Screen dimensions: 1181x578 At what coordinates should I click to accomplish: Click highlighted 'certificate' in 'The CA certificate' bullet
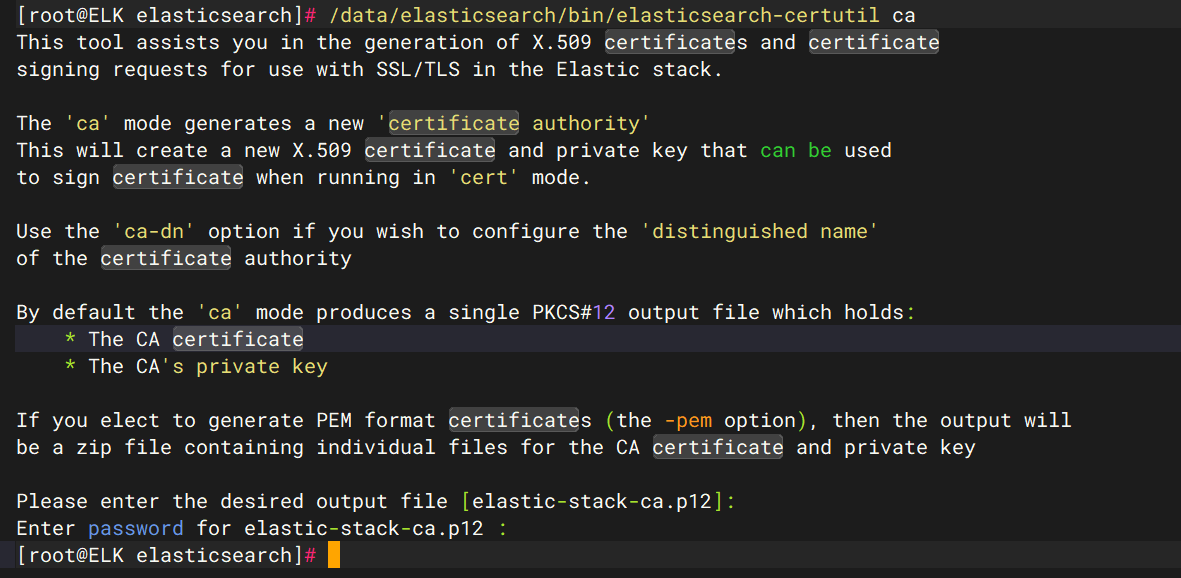point(238,340)
